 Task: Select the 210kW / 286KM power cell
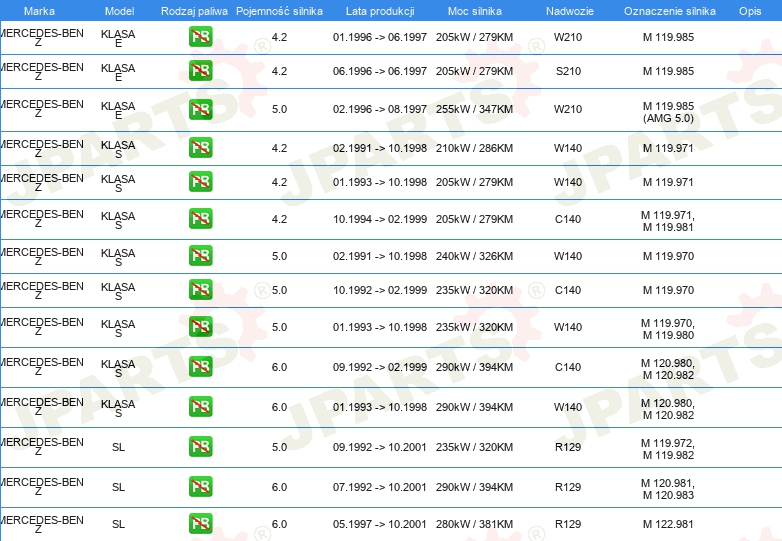474,148
